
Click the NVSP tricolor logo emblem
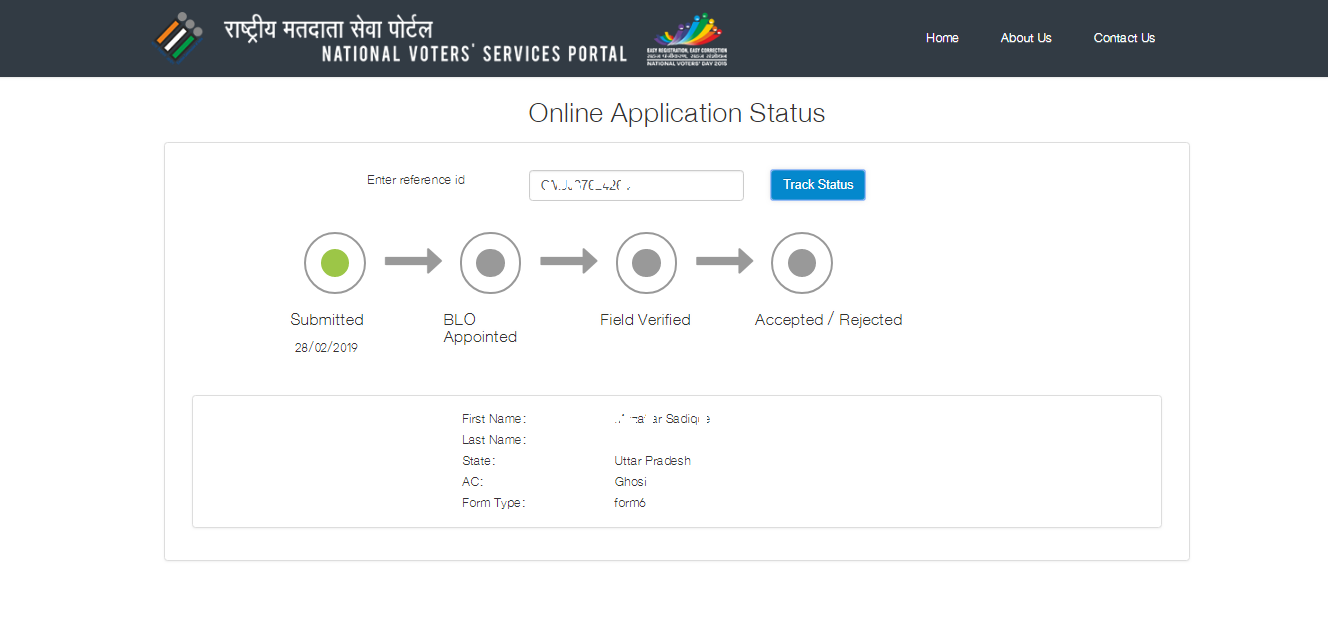tap(177, 38)
